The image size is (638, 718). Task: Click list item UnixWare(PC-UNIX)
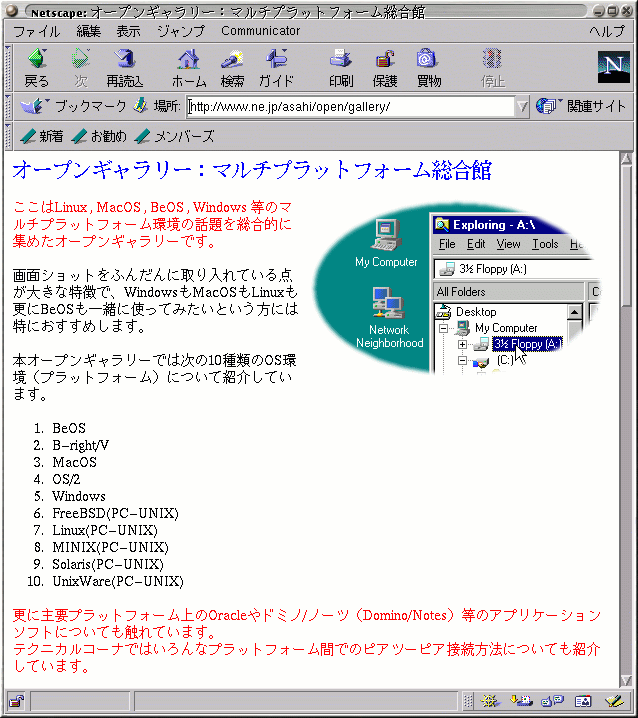(x=118, y=582)
